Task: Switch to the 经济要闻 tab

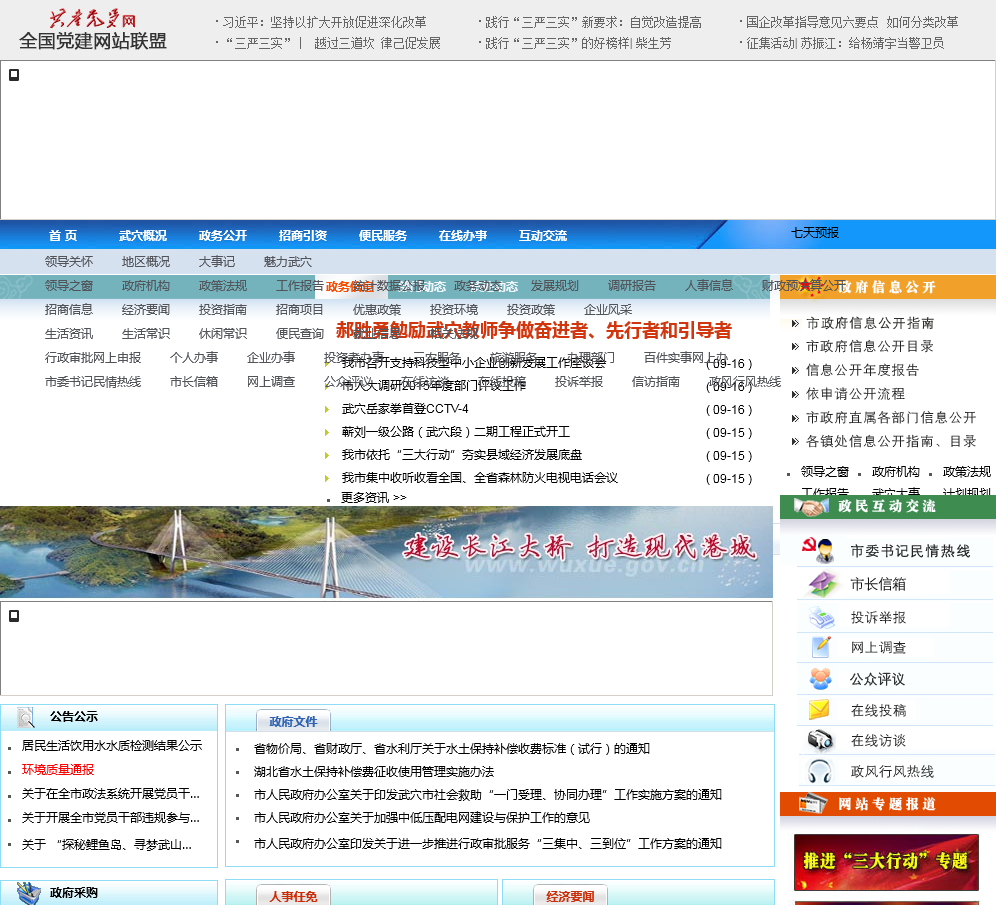Action: (570, 896)
